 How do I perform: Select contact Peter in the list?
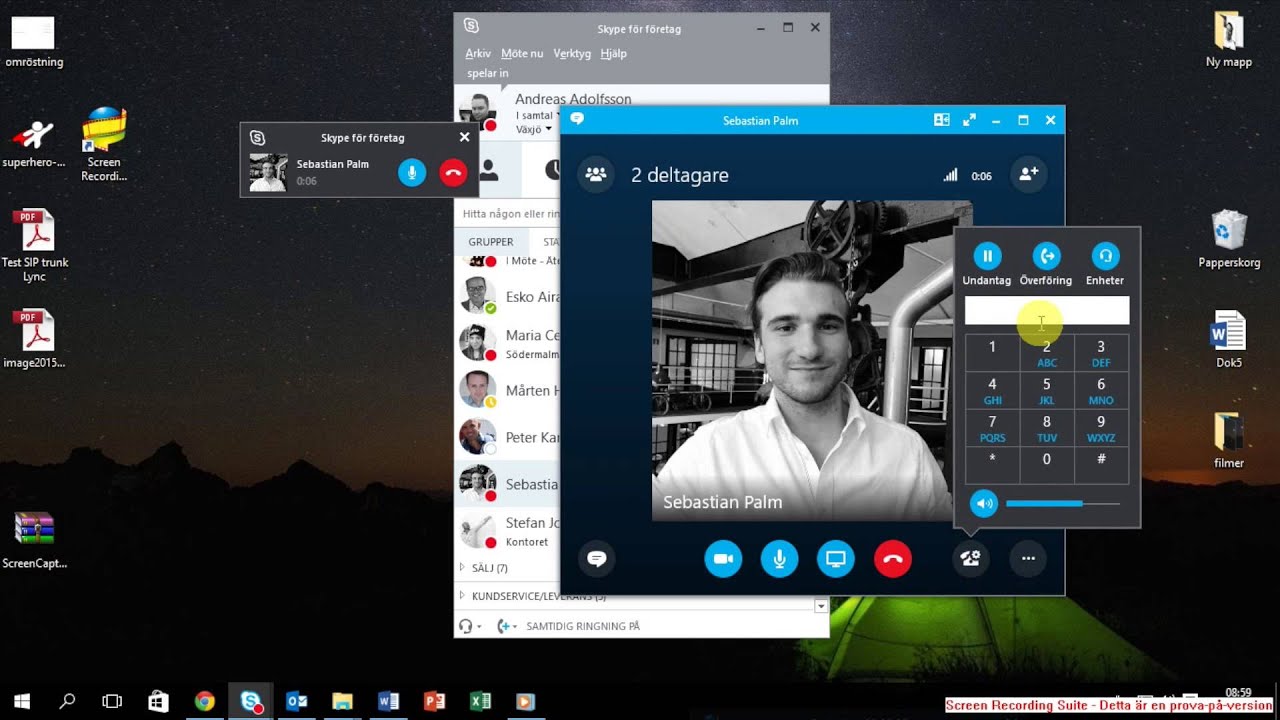pyautogui.click(x=508, y=437)
